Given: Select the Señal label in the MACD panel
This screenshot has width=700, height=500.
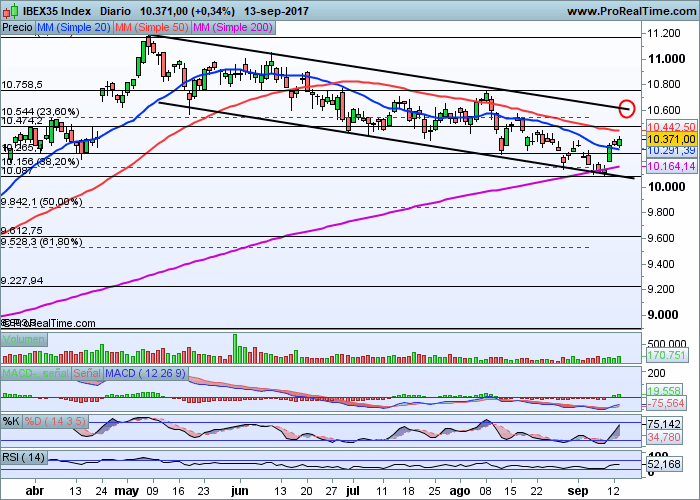Looking at the screenshot, I should [x=87, y=373].
